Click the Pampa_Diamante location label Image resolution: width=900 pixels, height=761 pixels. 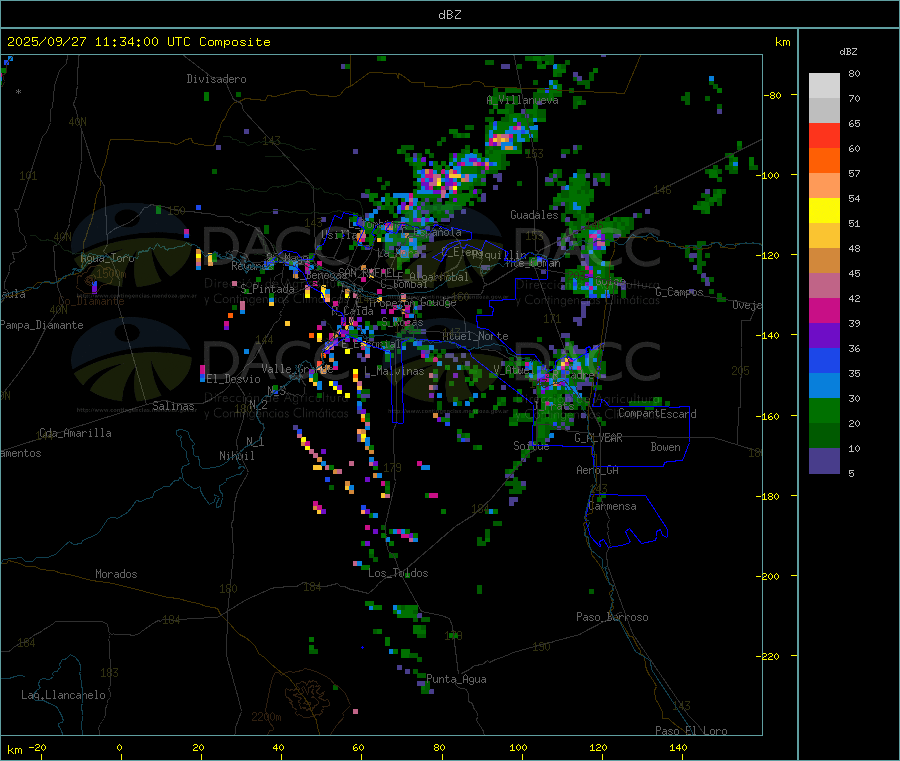42,325
